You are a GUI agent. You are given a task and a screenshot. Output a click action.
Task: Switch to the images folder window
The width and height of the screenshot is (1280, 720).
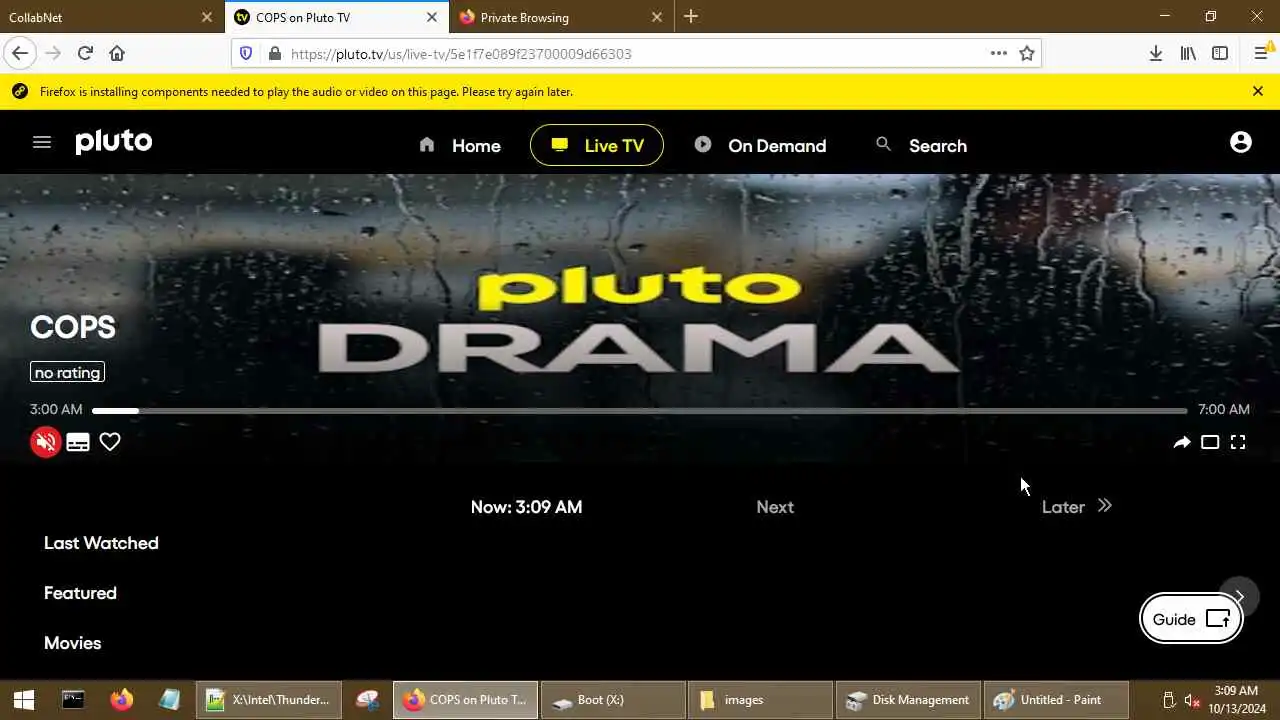click(760, 700)
